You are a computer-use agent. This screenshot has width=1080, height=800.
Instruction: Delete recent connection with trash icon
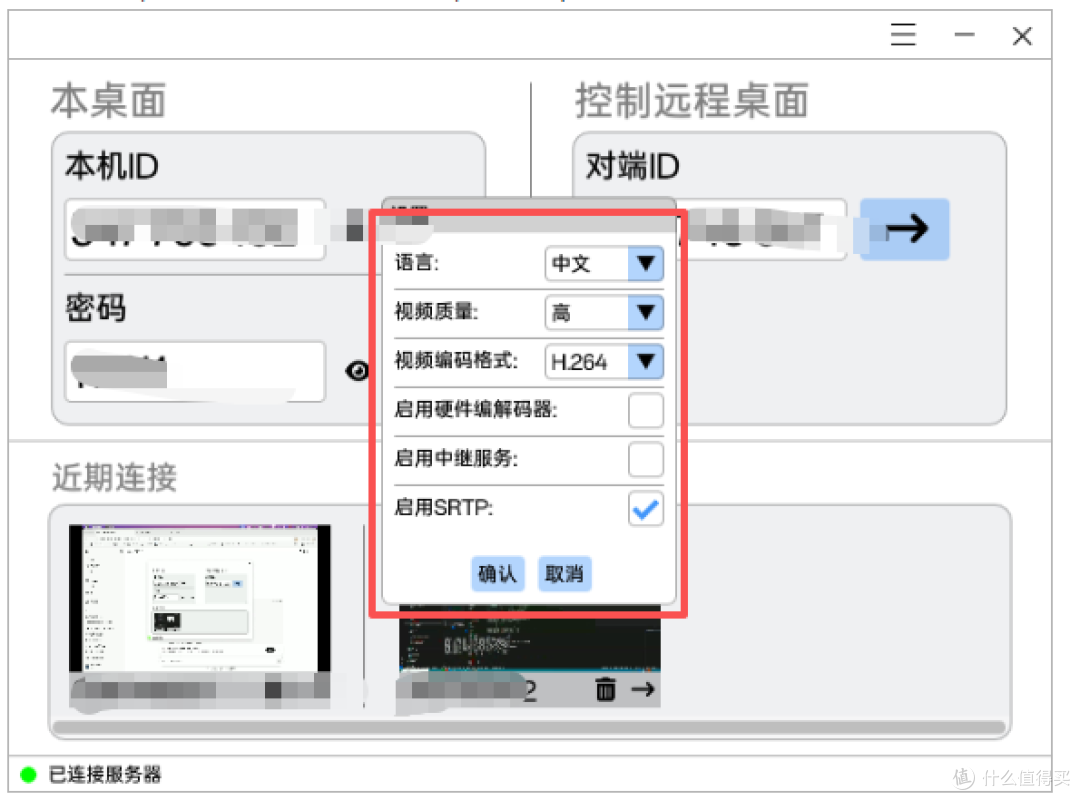point(605,688)
